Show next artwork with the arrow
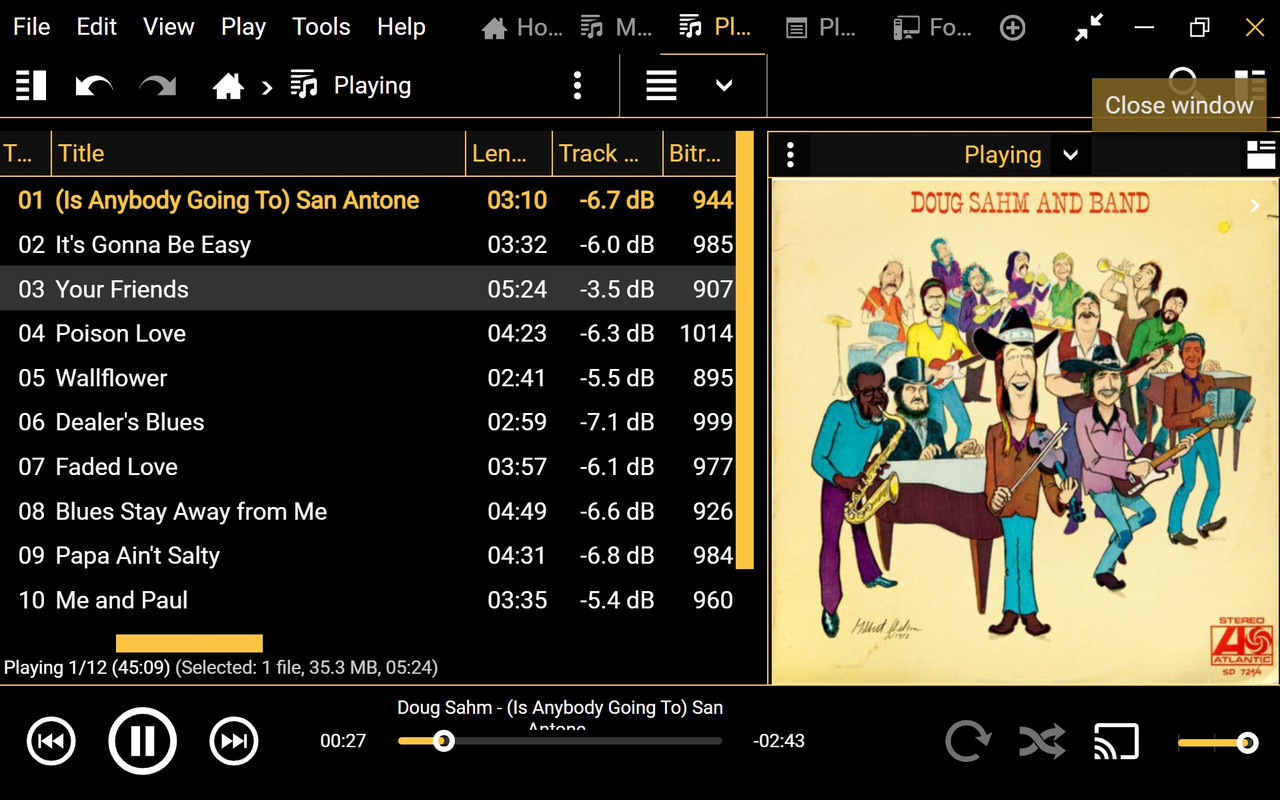1280x800 pixels. point(1255,205)
